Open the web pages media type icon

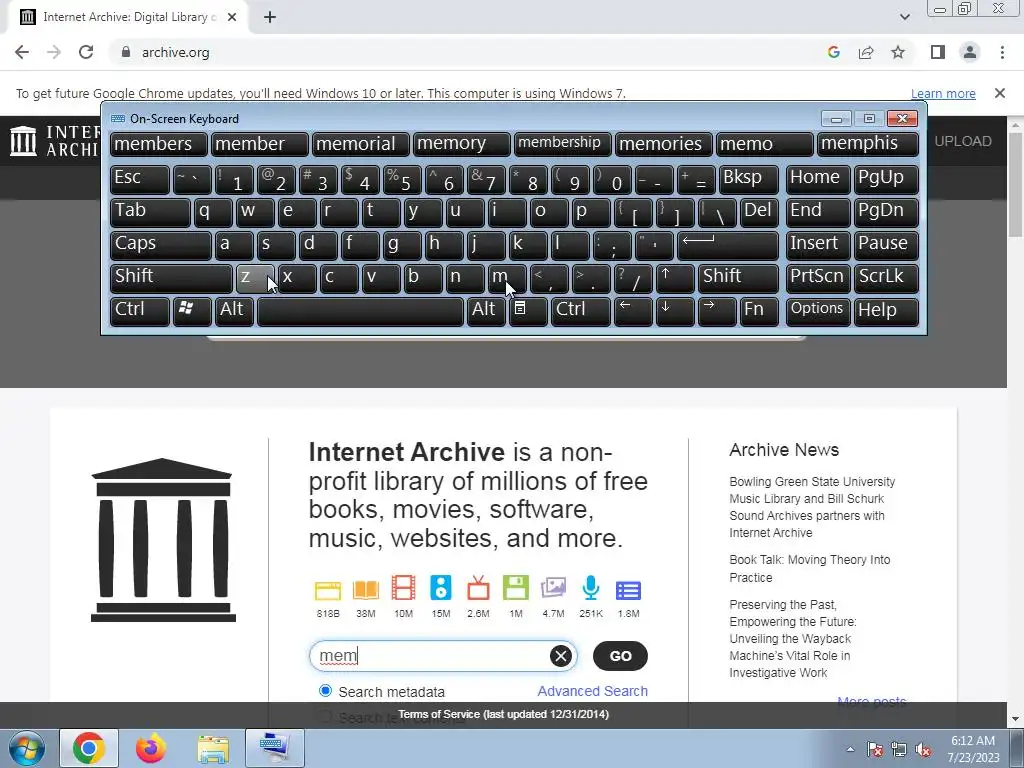(328, 590)
